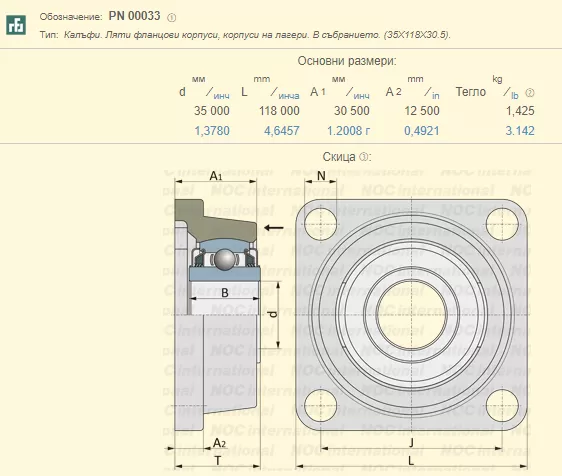Select the A1 value 30 500
Screen dimensions: 562x476
[352, 111]
